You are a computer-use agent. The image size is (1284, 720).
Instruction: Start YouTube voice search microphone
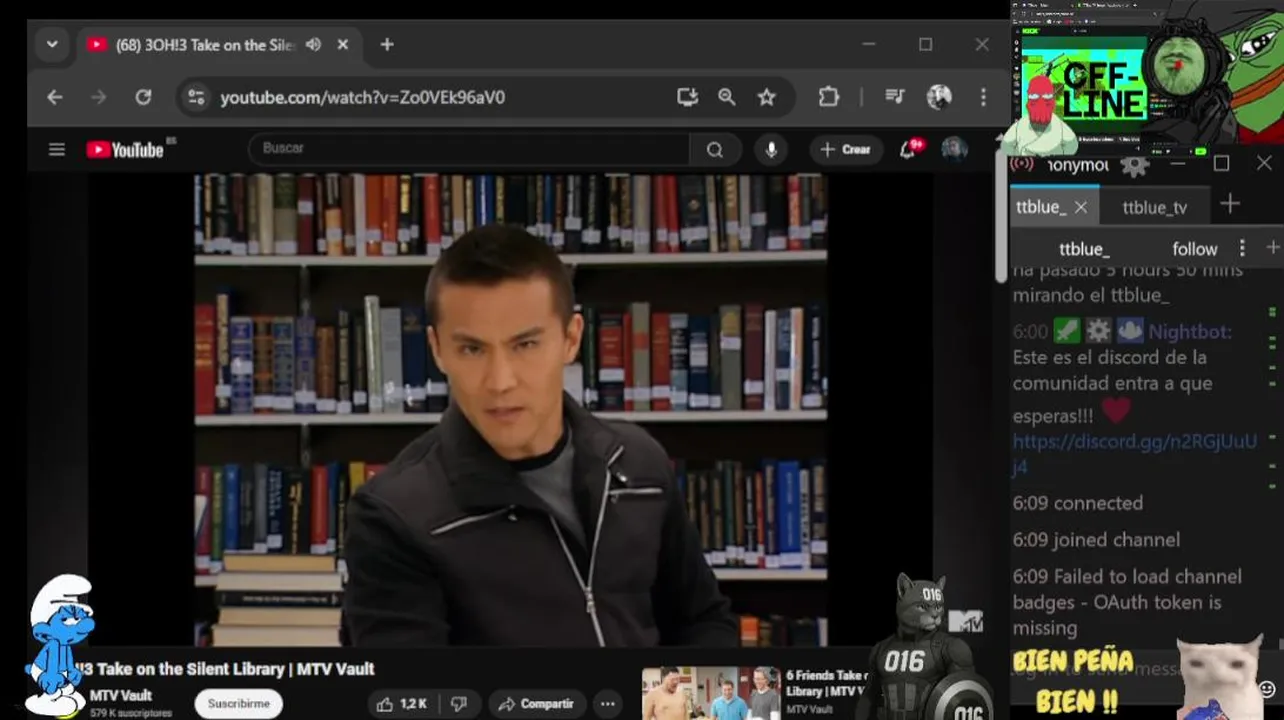tap(771, 150)
